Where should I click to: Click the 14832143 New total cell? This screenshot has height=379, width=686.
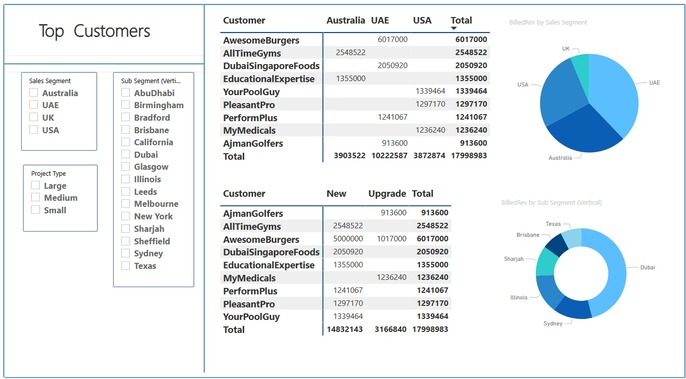pyautogui.click(x=345, y=329)
